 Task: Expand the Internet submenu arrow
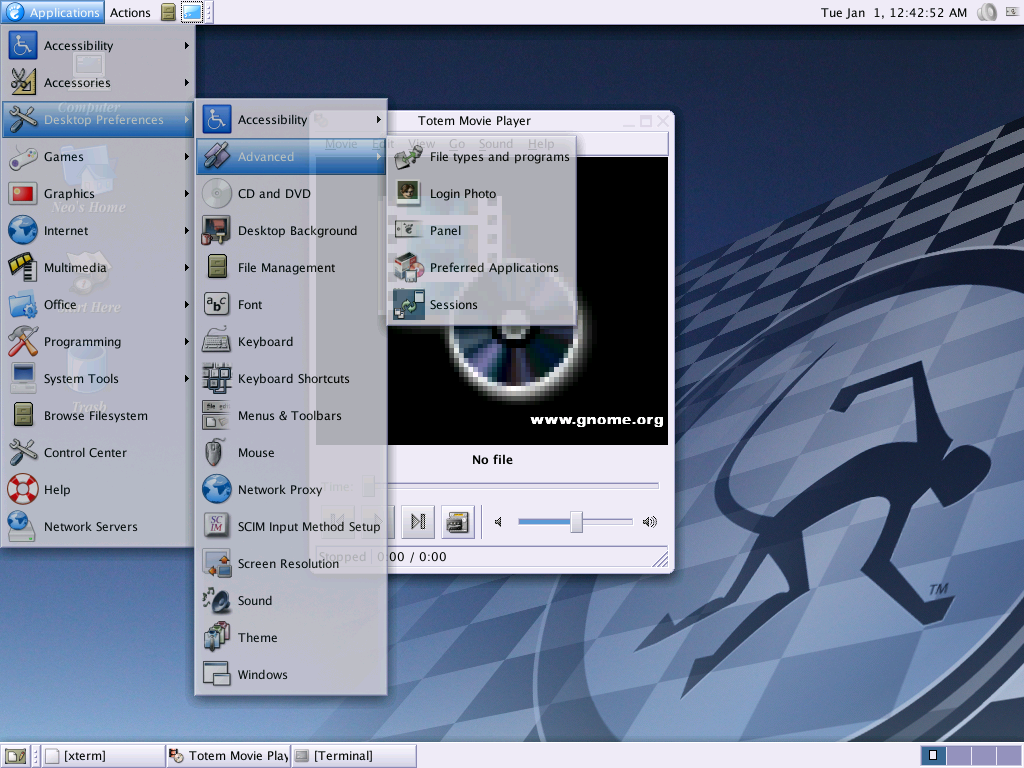pos(187,231)
